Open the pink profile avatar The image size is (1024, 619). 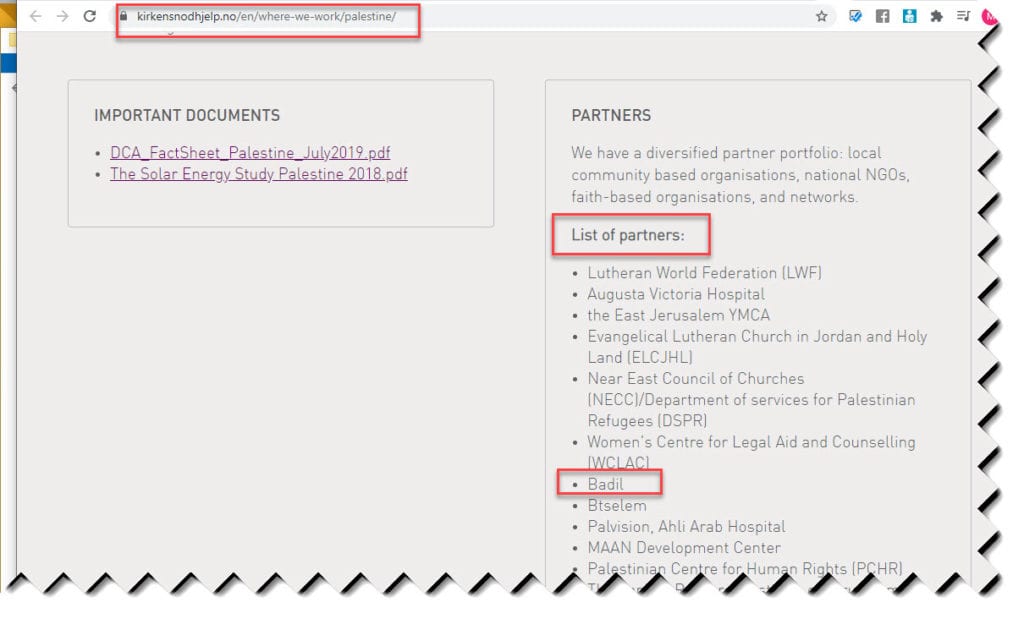pyautogui.click(x=988, y=16)
